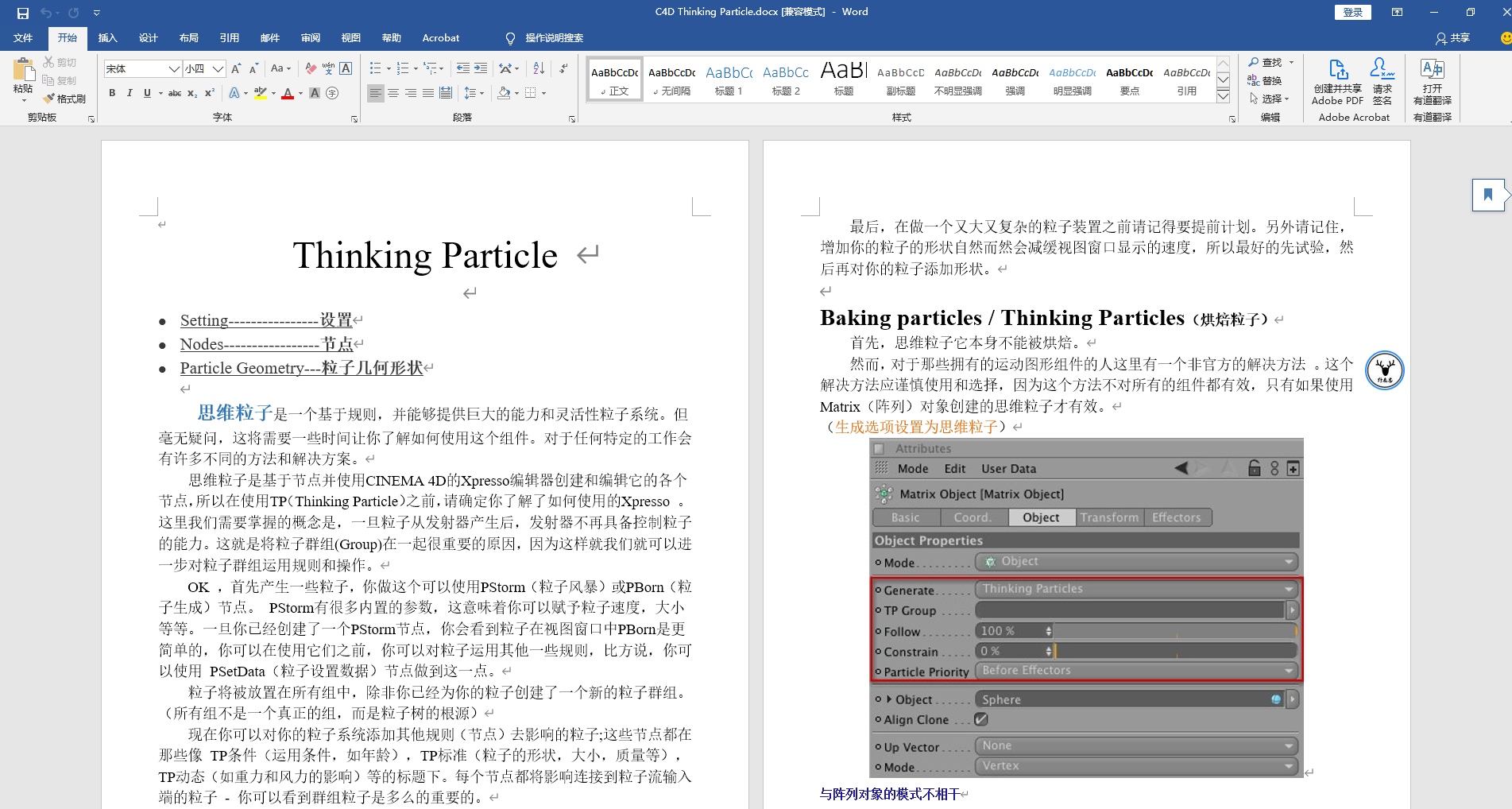Open the borders dropdown arrow
The width and height of the screenshot is (1512, 809).
click(x=543, y=93)
